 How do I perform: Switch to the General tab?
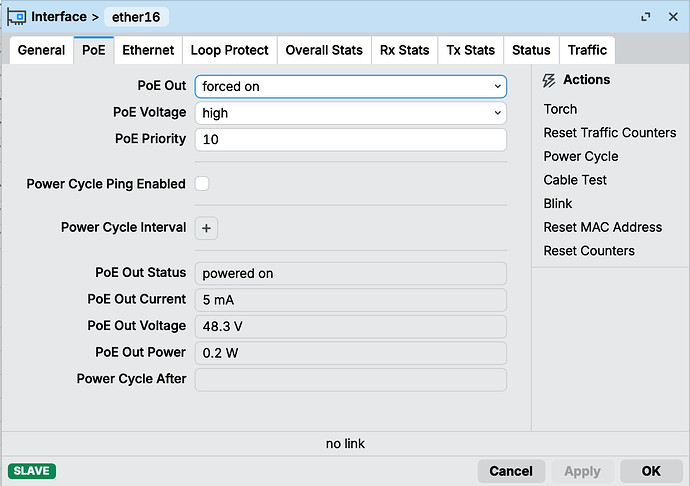(41, 50)
